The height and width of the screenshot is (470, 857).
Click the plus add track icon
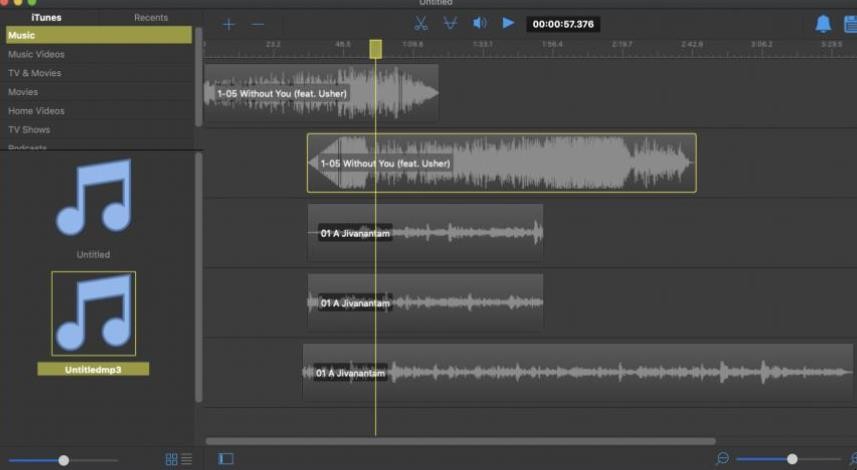tap(228, 25)
